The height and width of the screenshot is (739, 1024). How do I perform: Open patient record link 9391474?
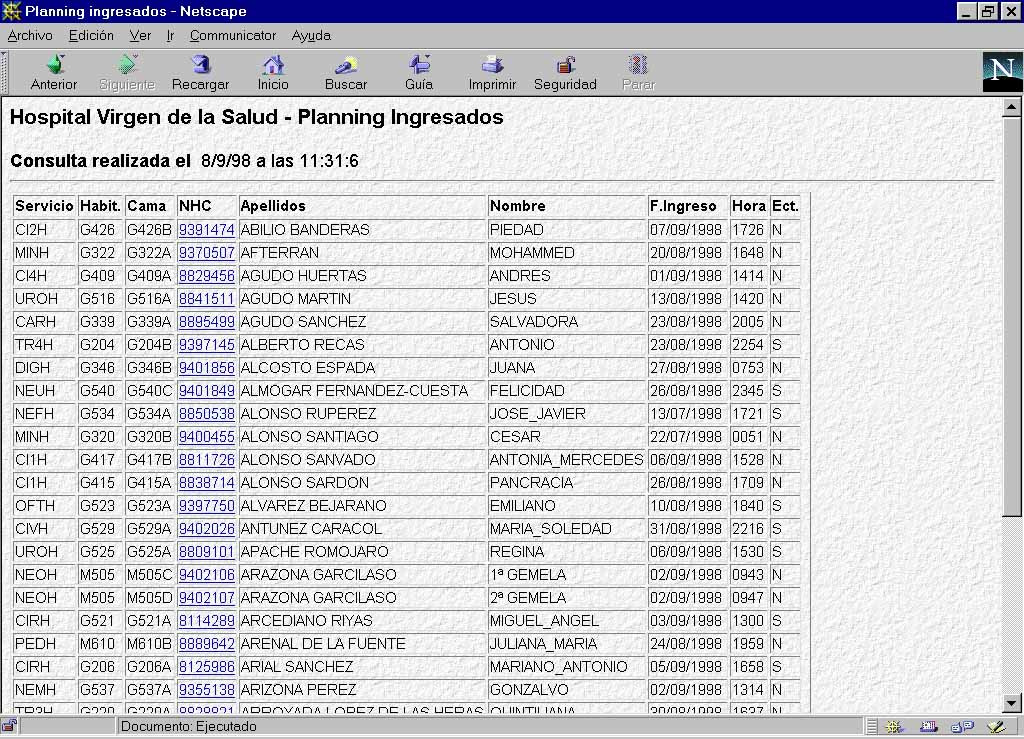pos(206,230)
